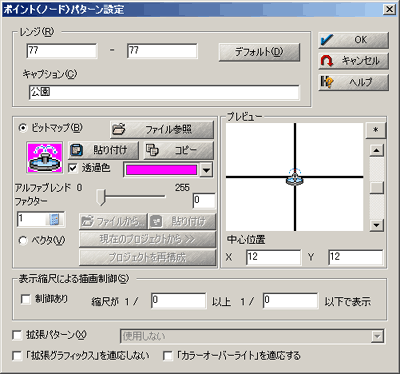Click the キャプション text field containing 公園

pos(164,92)
